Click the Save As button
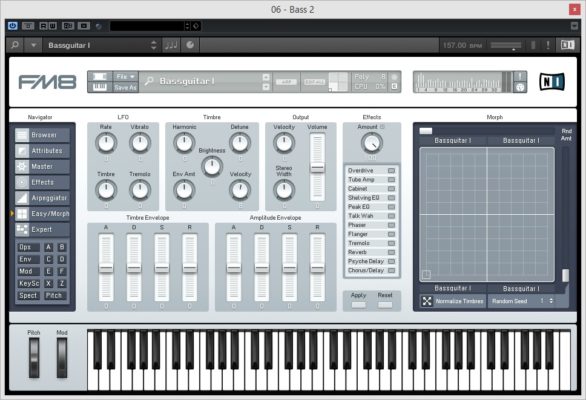586x400 pixels. click(x=126, y=87)
